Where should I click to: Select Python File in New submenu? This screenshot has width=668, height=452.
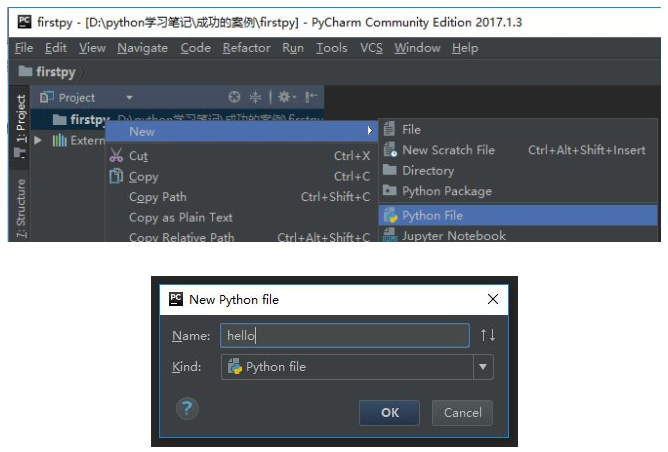(518, 216)
